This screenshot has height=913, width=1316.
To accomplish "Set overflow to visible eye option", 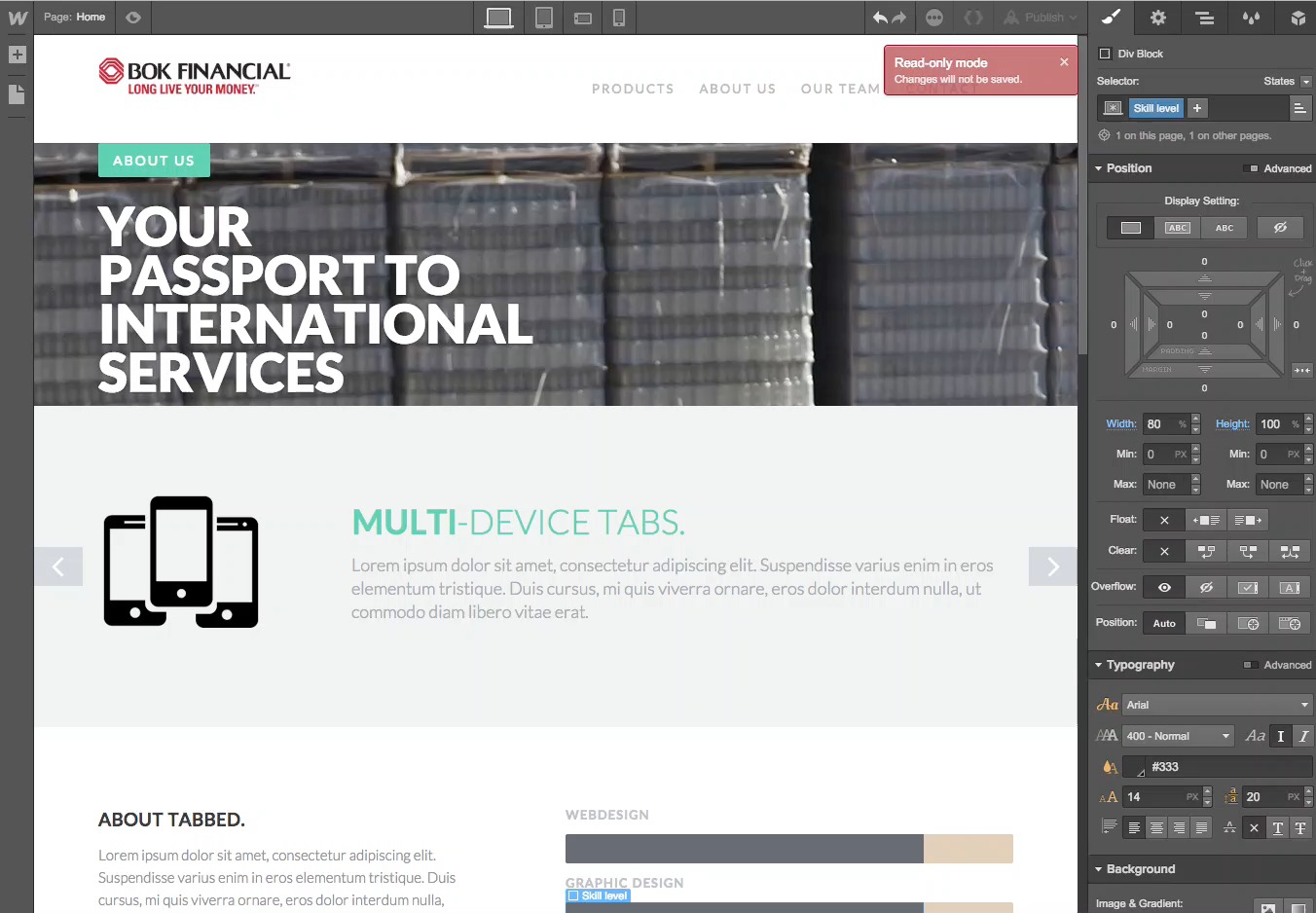I will coord(1164,587).
